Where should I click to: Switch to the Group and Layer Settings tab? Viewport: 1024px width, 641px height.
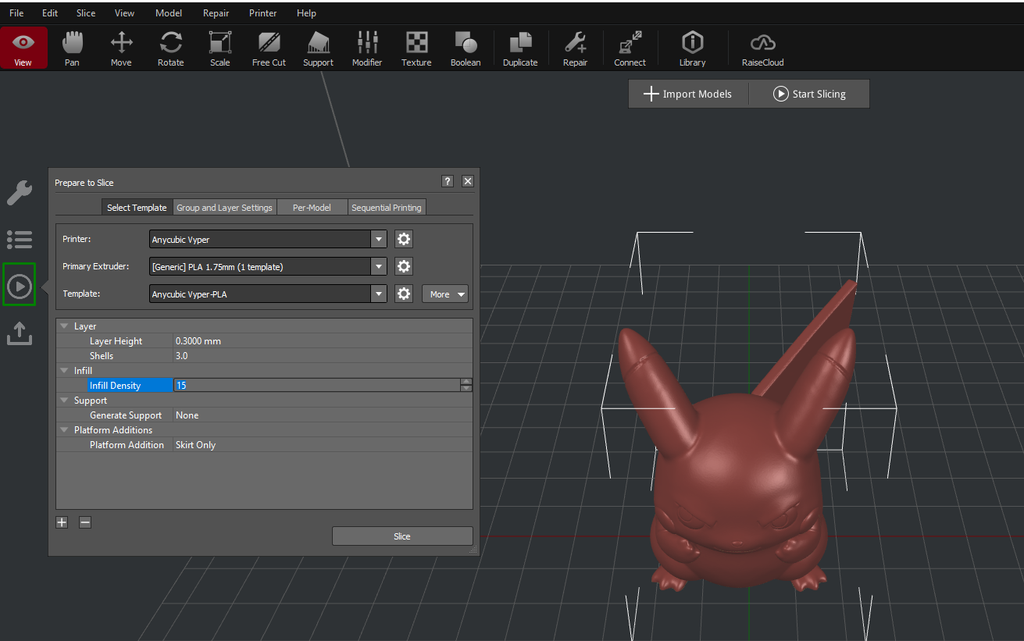[x=224, y=207]
